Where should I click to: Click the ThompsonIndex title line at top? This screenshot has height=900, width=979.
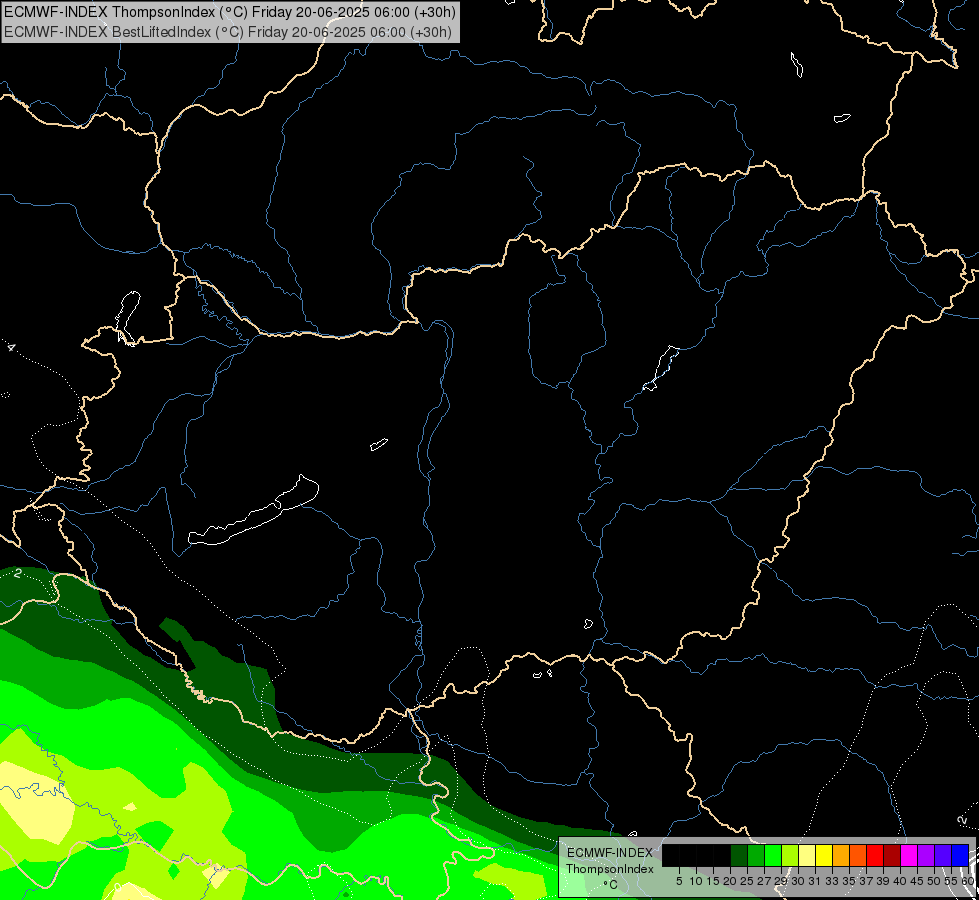pyautogui.click(x=230, y=11)
